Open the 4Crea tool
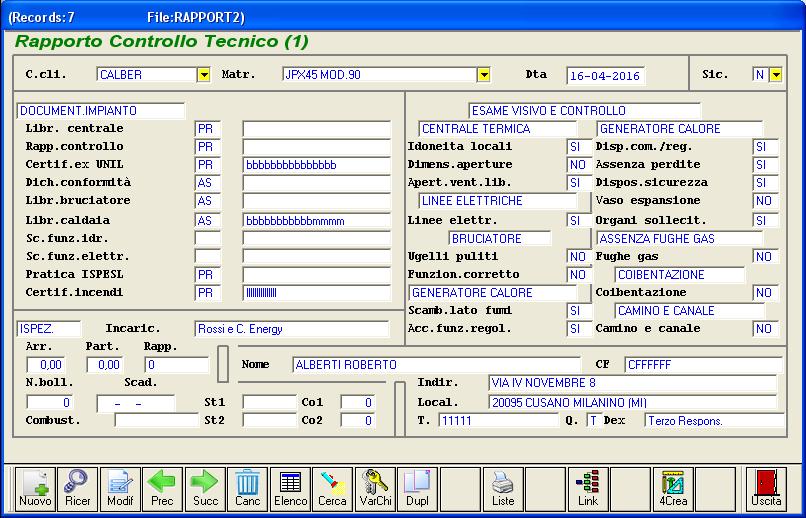Viewport: 806px width, 518px height. [x=673, y=489]
